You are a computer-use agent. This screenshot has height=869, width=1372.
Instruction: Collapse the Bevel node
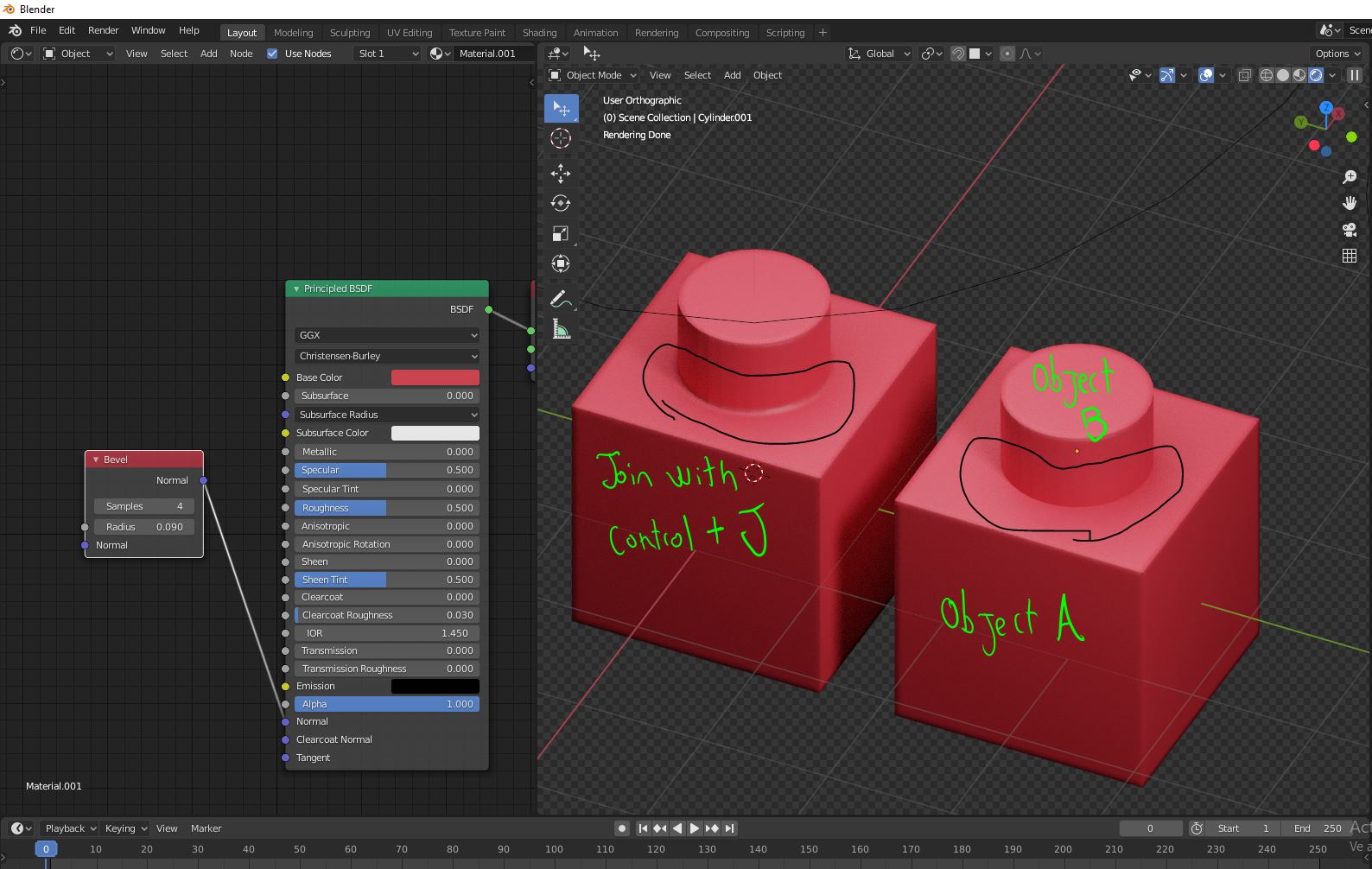pos(96,460)
